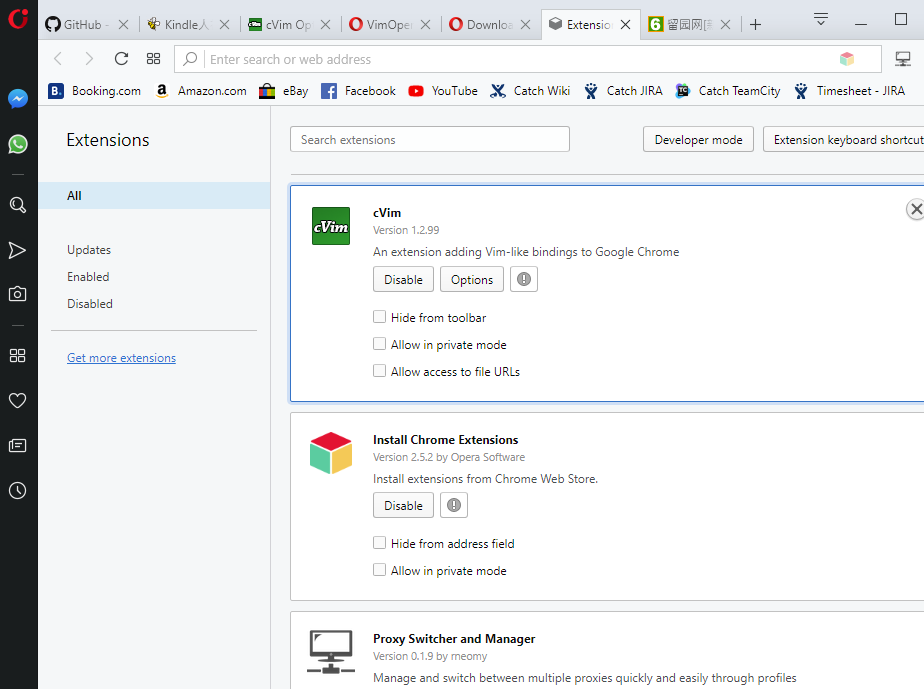Close the cVim Options tab
This screenshot has width=924, height=689.
tap(325, 24)
